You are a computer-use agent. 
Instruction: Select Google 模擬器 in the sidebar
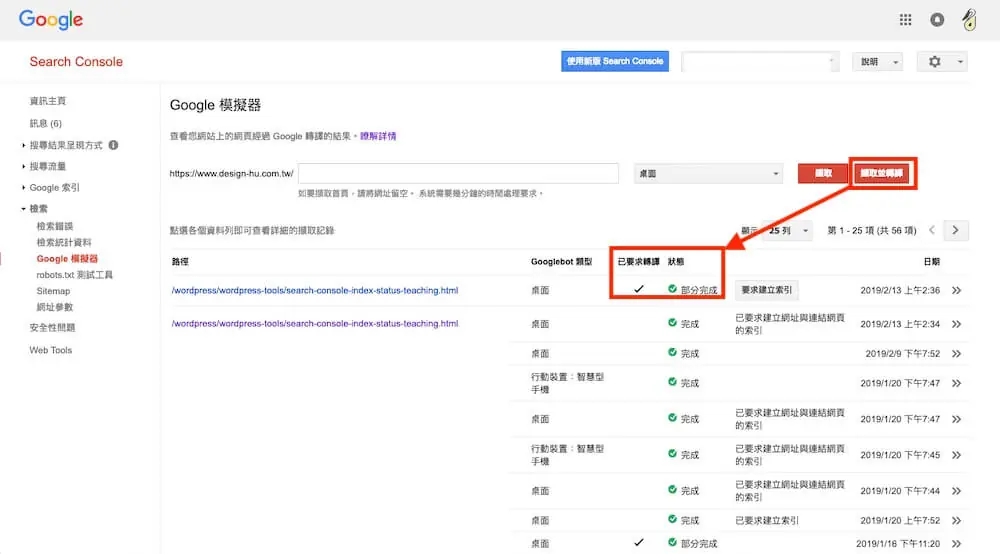click(67, 258)
